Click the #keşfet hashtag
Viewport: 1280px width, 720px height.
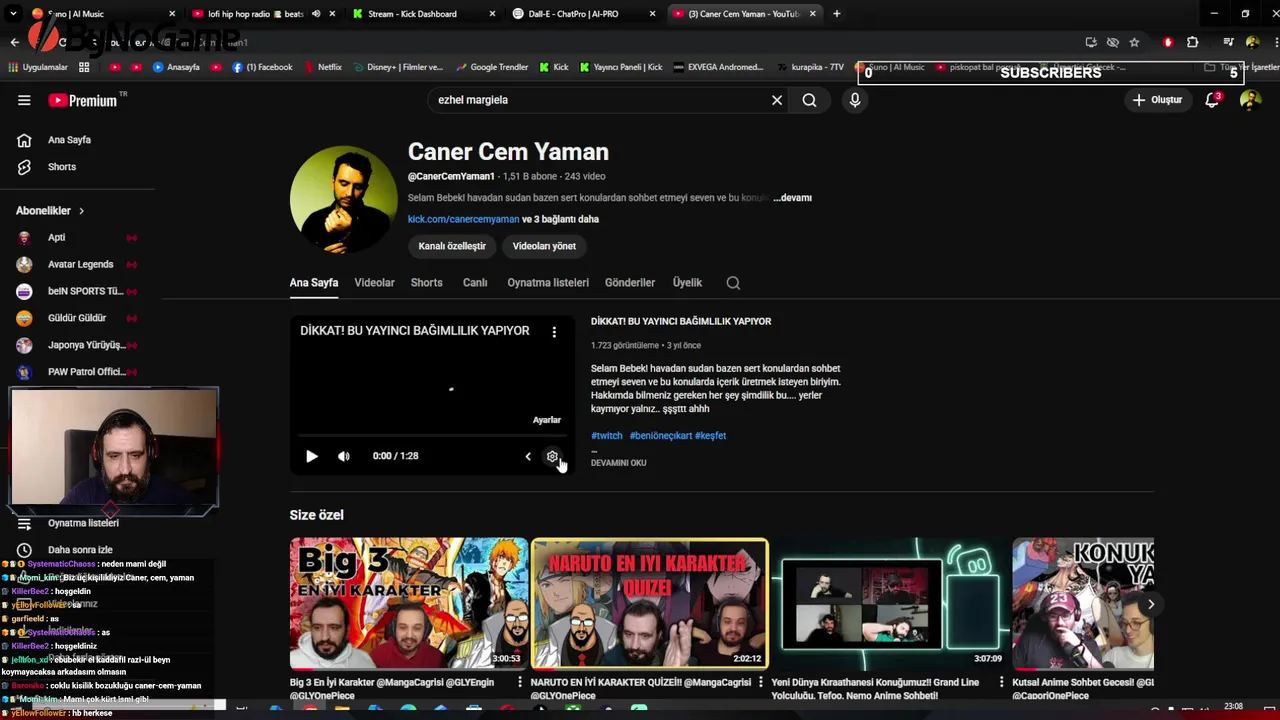pyautogui.click(x=711, y=436)
